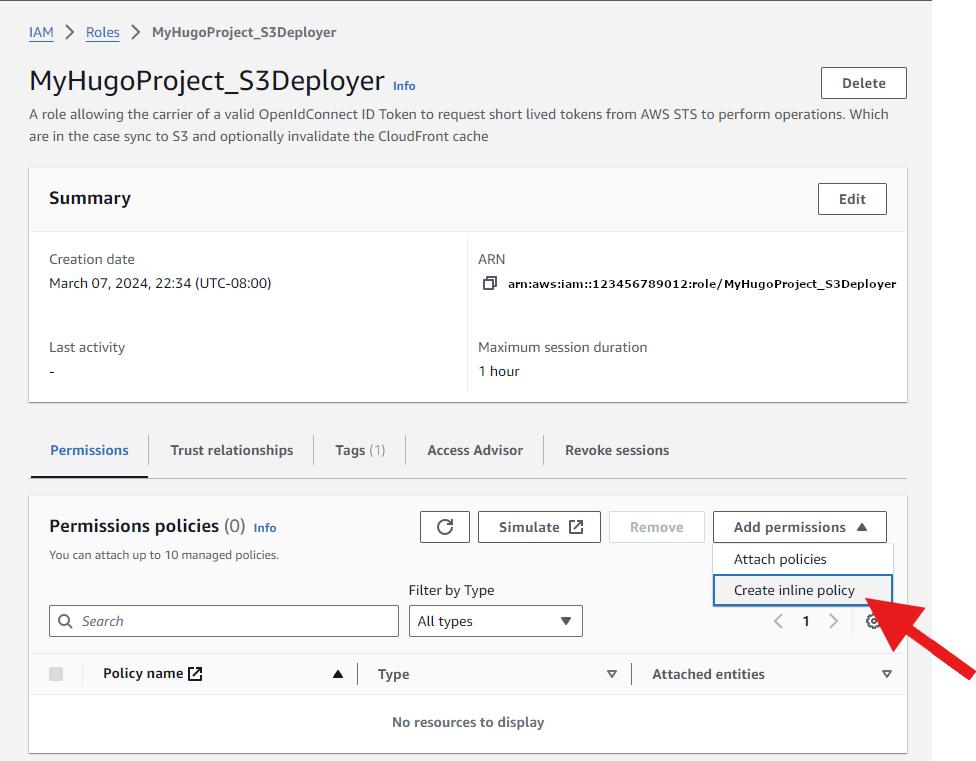Screen dimensions: 976x761
Task: Click the No resources to display message
Action: (468, 722)
